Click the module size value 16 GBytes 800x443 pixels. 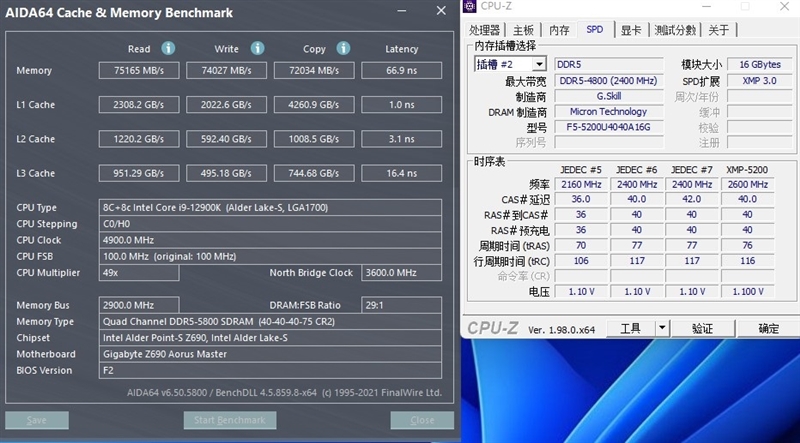point(760,64)
